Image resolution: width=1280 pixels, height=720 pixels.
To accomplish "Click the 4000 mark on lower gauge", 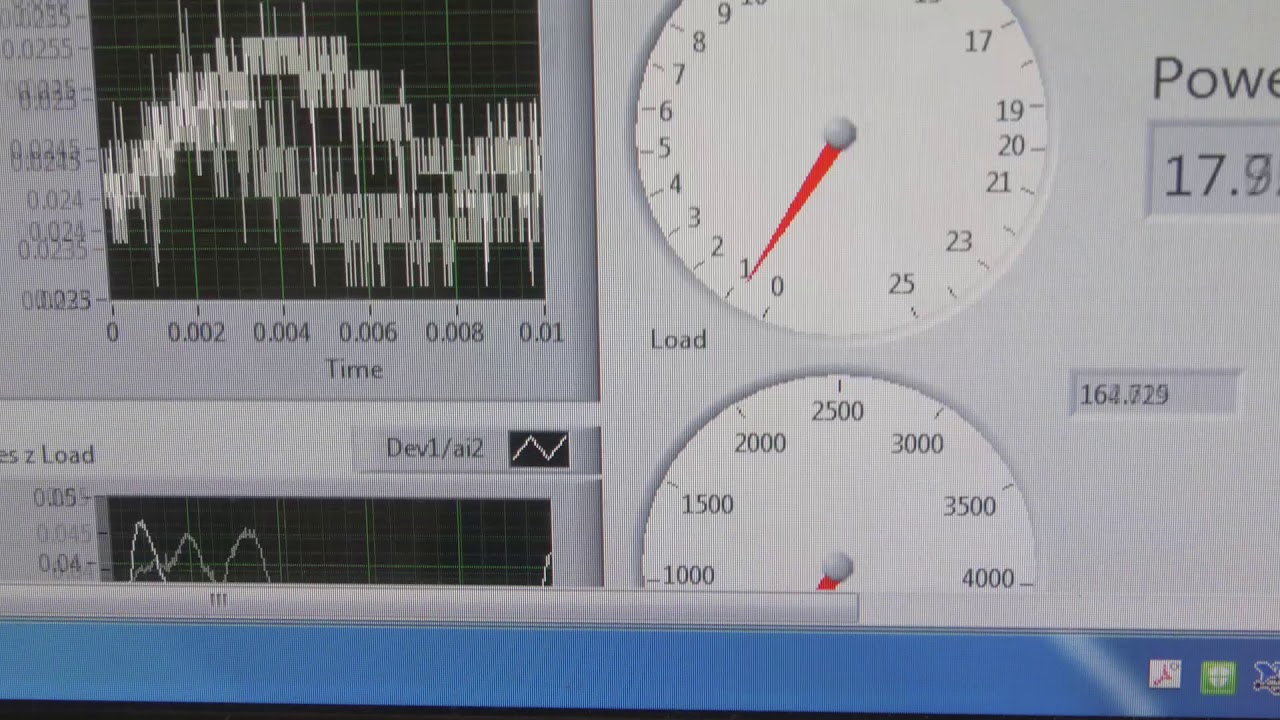I will (x=987, y=579).
